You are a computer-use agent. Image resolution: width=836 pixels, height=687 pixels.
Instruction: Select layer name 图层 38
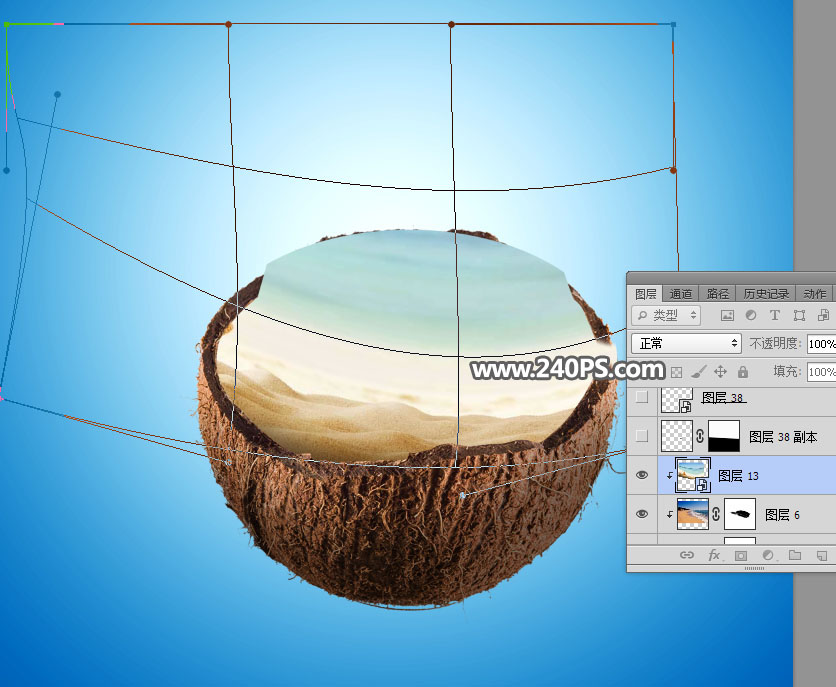point(722,398)
